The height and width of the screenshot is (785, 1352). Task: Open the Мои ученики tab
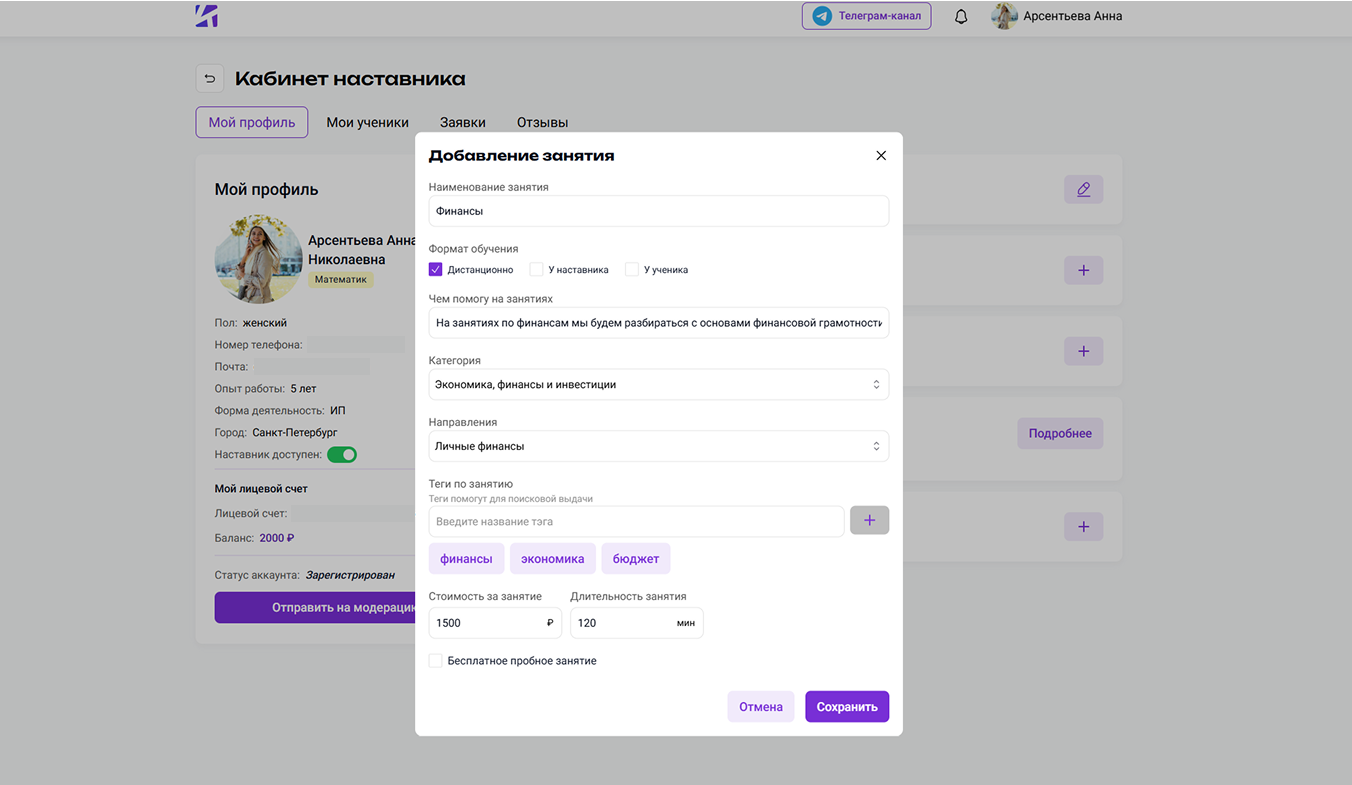[367, 123]
